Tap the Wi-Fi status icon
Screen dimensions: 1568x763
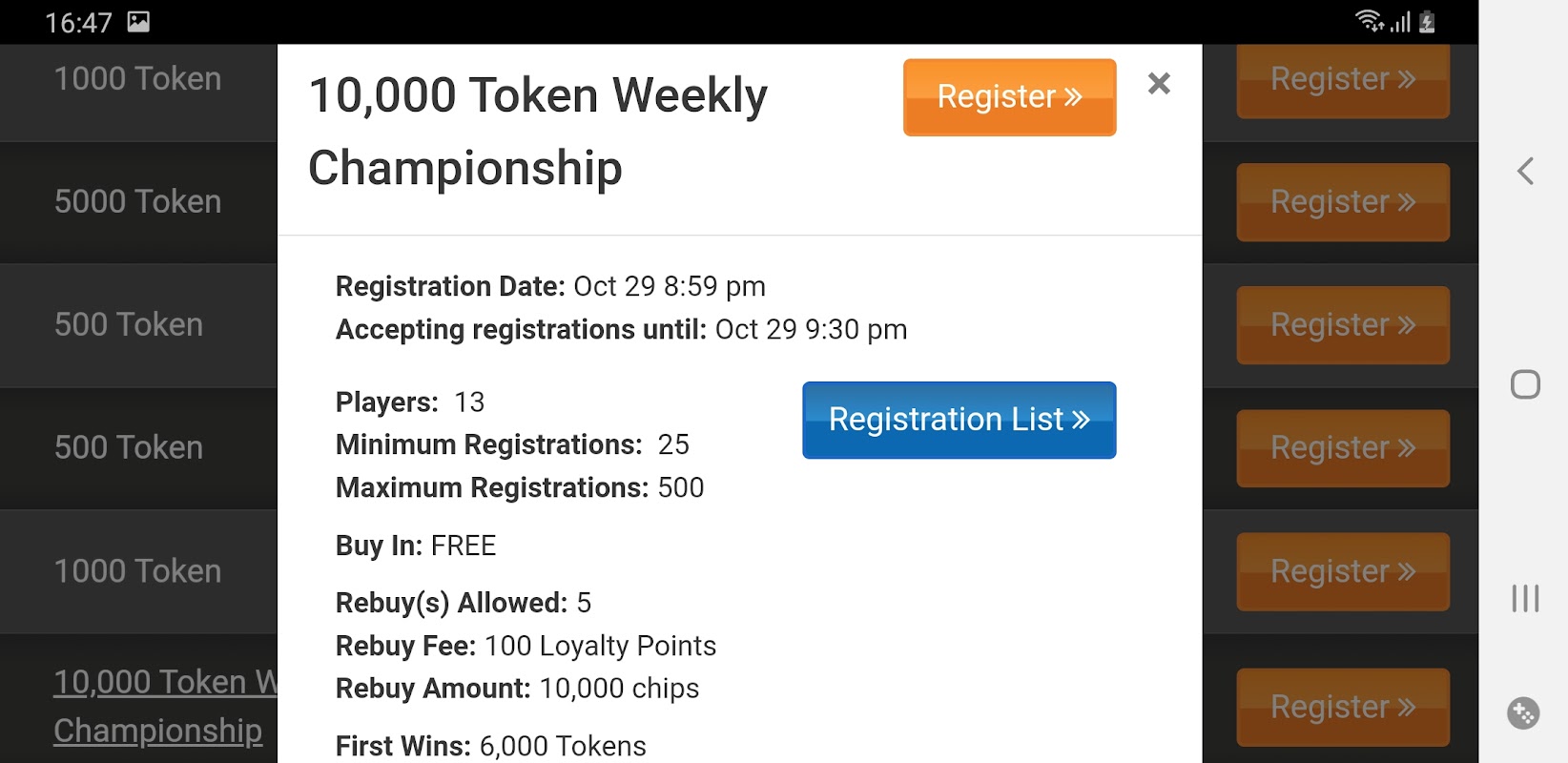(x=1369, y=21)
